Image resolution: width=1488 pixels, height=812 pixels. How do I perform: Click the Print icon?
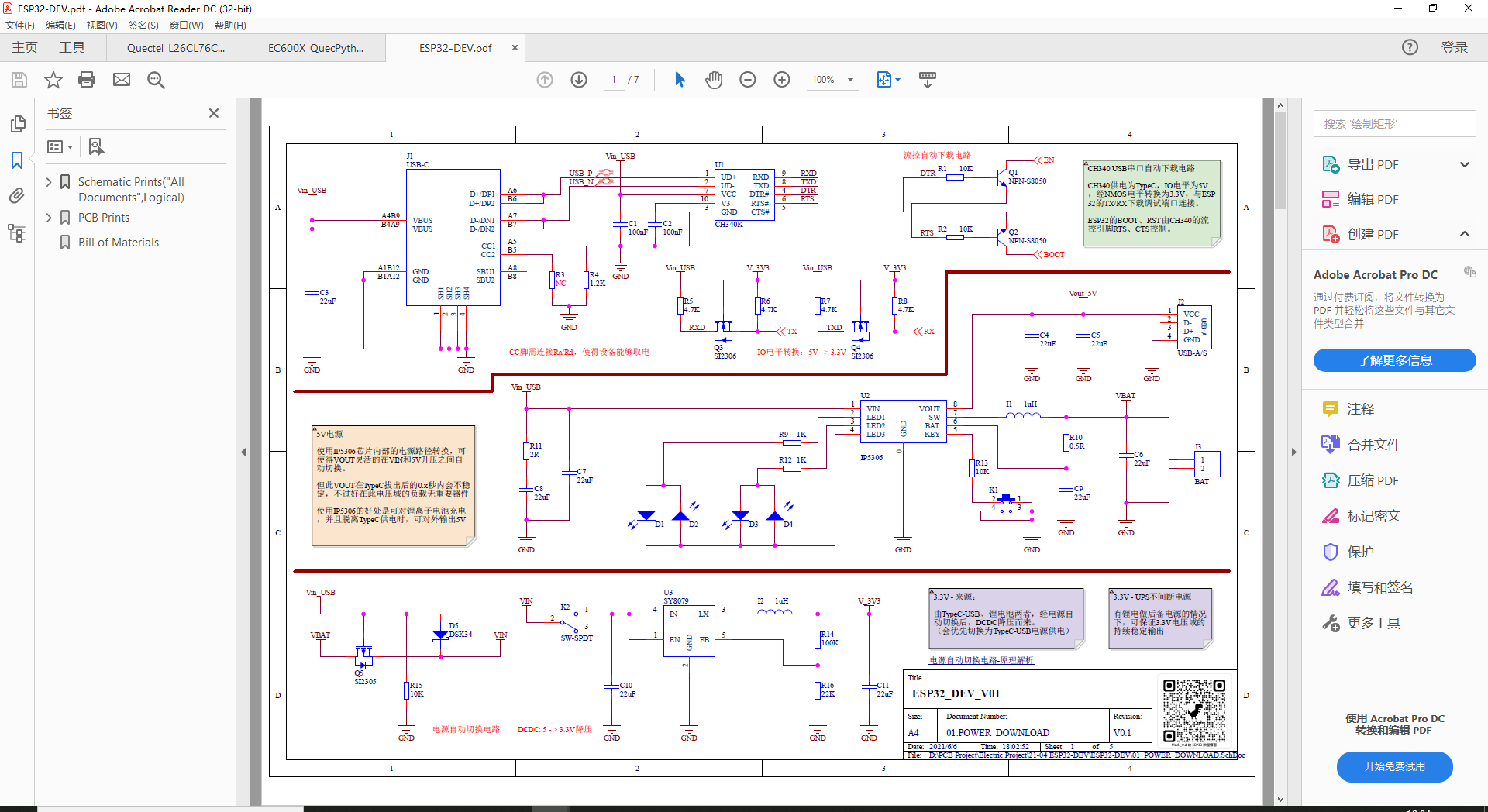click(86, 79)
